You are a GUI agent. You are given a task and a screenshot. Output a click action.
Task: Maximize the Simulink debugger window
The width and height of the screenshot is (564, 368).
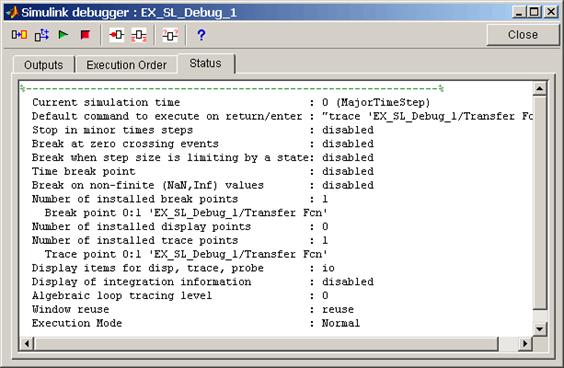pos(535,12)
